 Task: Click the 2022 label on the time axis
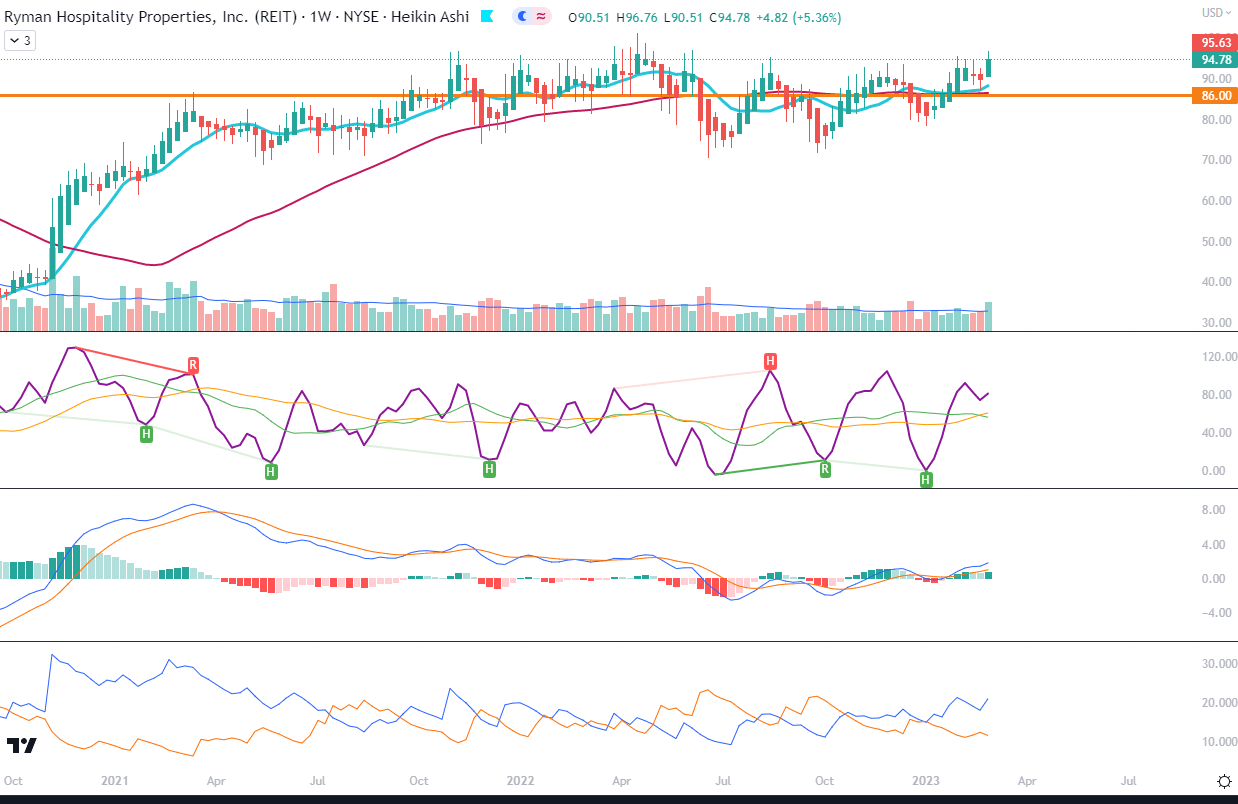tap(521, 780)
